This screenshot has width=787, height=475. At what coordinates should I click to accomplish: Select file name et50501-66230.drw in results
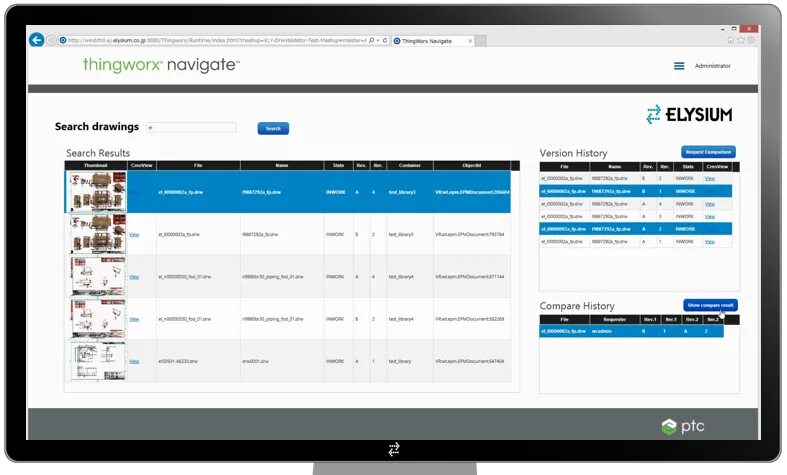[x=178, y=361]
